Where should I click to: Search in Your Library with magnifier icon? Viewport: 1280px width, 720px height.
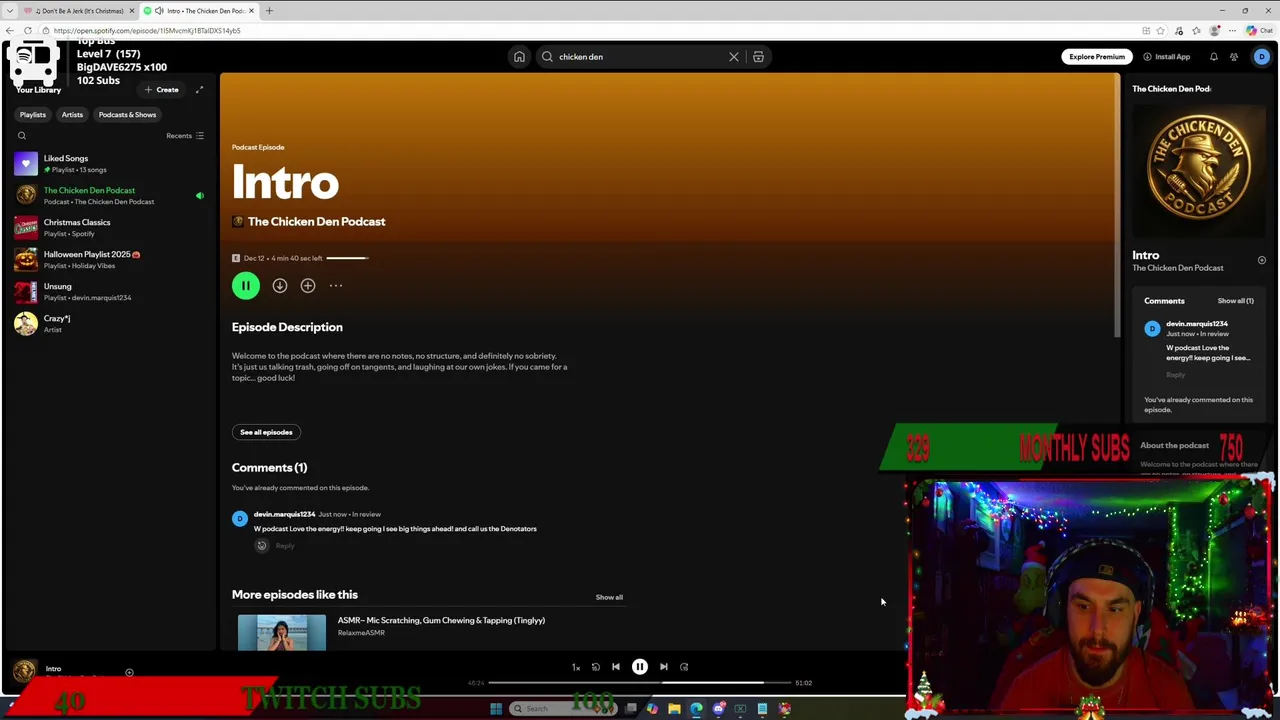(x=22, y=136)
